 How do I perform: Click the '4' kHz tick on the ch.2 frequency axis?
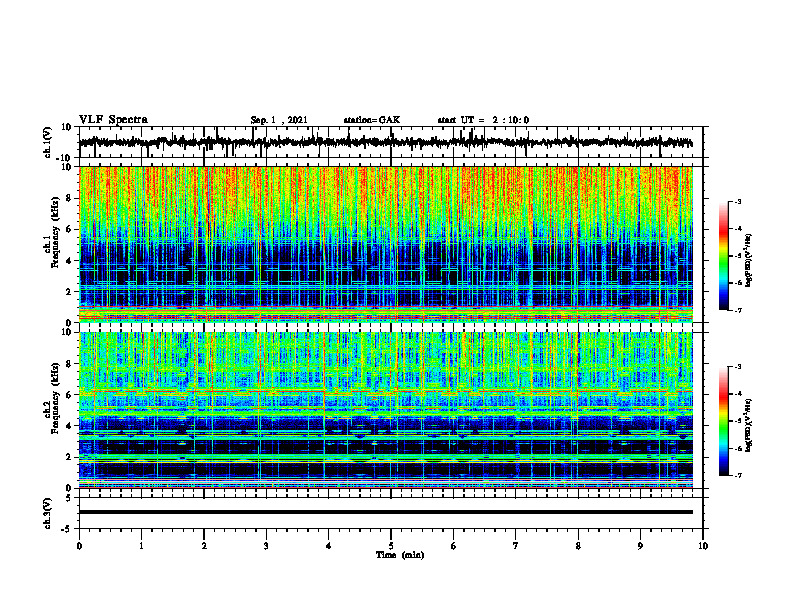[70, 426]
